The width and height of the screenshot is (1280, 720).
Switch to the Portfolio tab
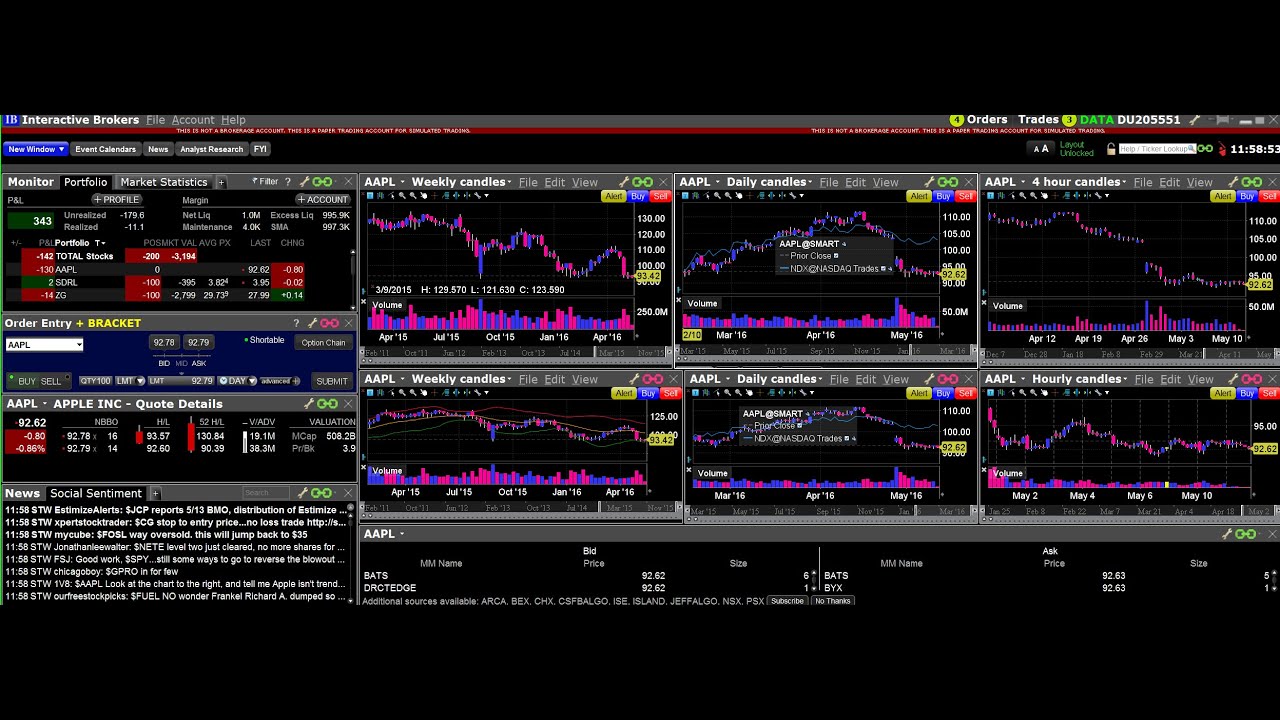click(86, 182)
